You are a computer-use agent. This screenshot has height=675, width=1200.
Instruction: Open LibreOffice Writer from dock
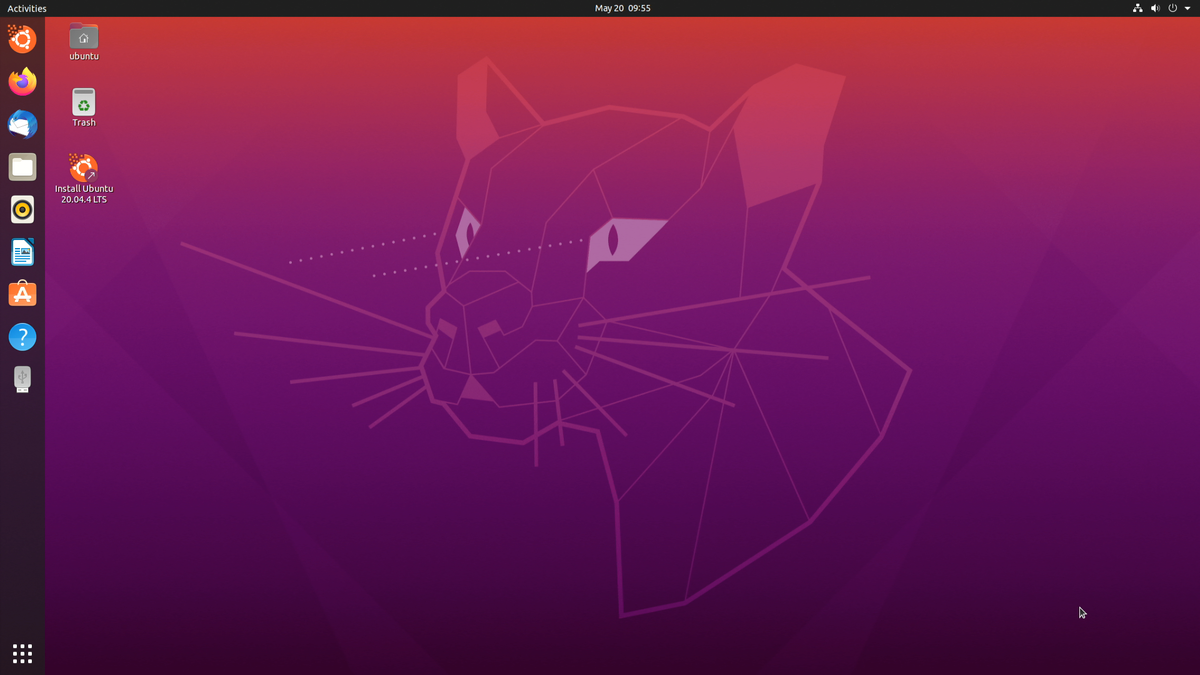[22, 252]
